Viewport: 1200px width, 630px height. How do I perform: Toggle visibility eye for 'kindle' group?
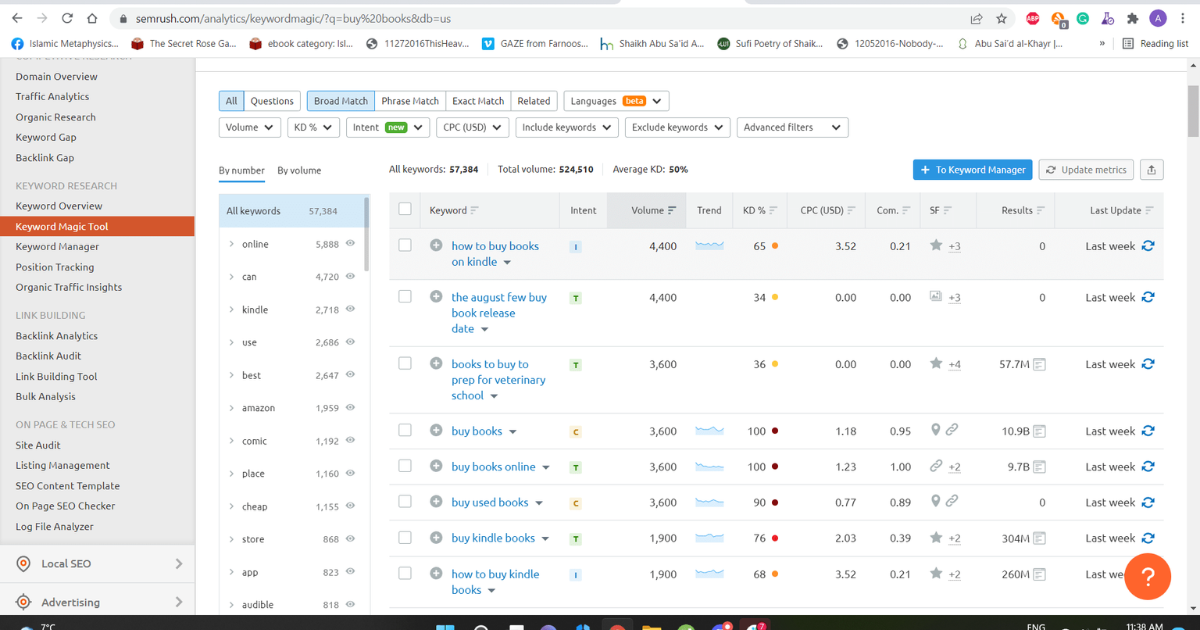tap(350, 310)
